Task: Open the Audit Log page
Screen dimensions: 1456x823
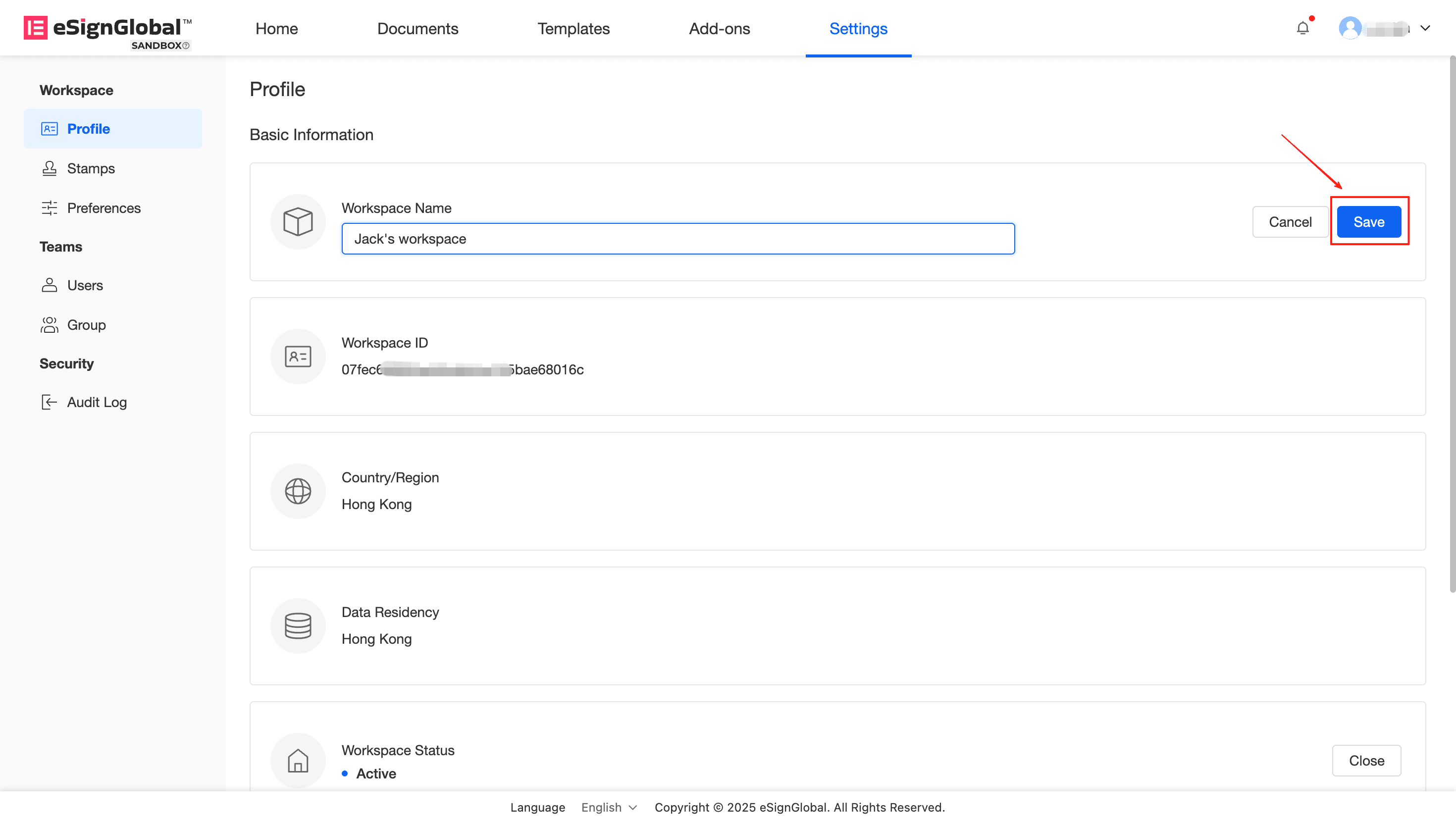Action: coord(97,402)
